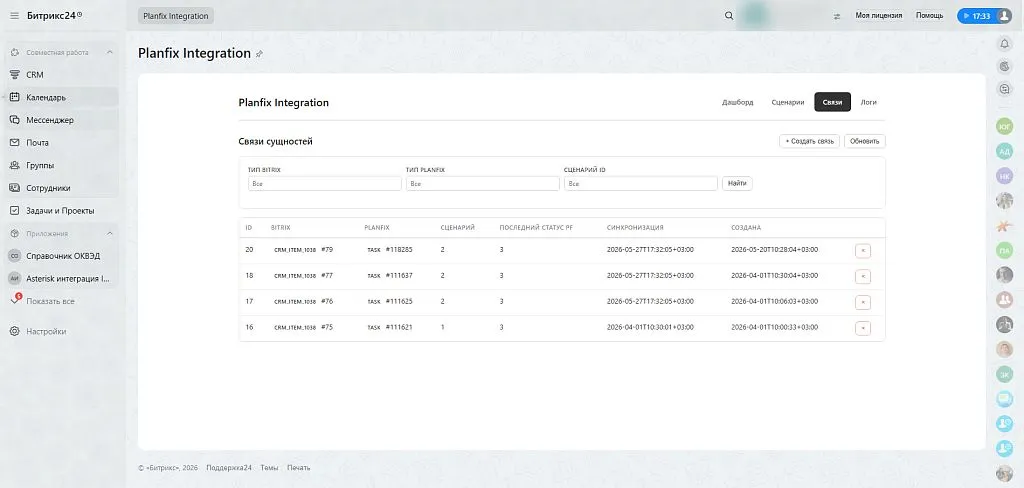
Task: Open chat with АД avatar
Action: pyautogui.click(x=1004, y=152)
